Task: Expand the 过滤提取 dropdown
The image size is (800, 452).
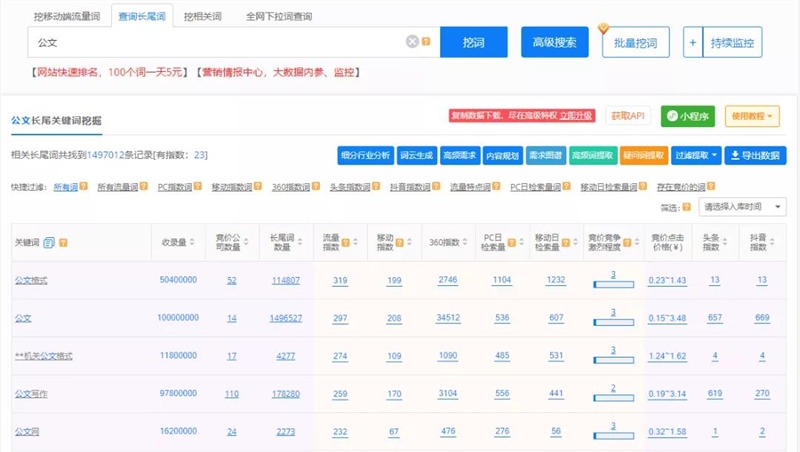Action: (696, 156)
